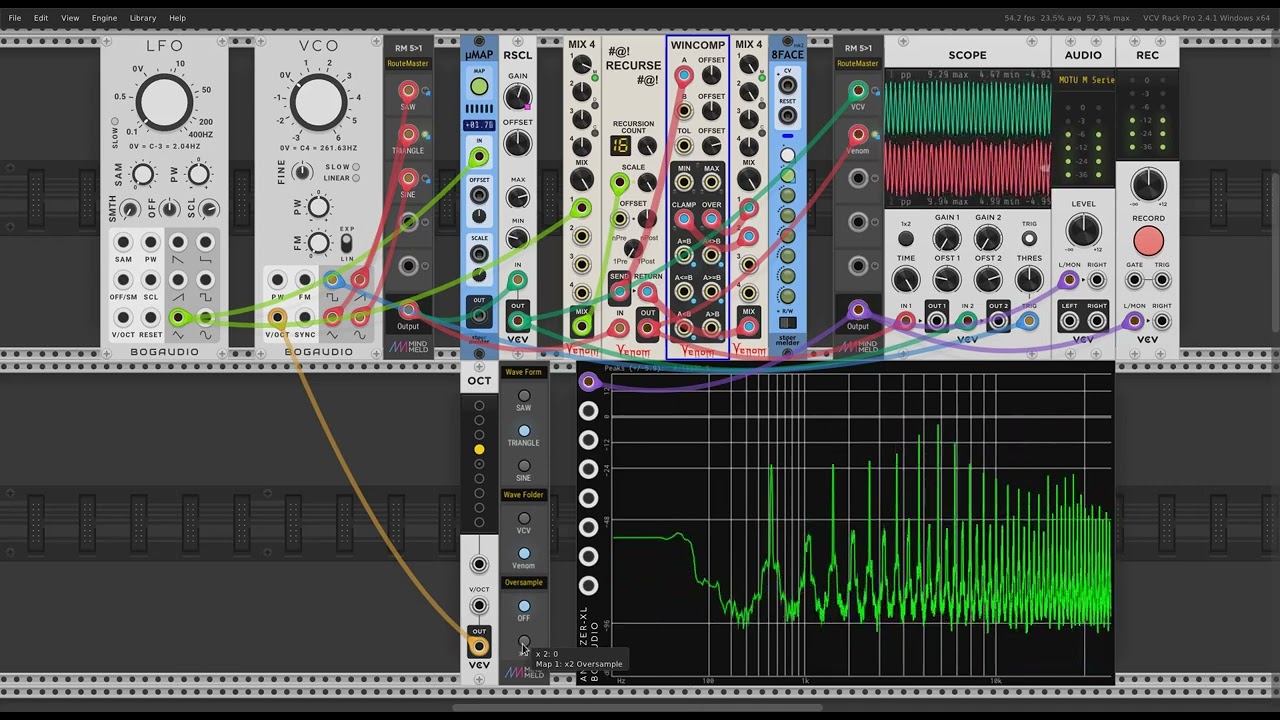Click the red RECORD button

coord(1148,241)
